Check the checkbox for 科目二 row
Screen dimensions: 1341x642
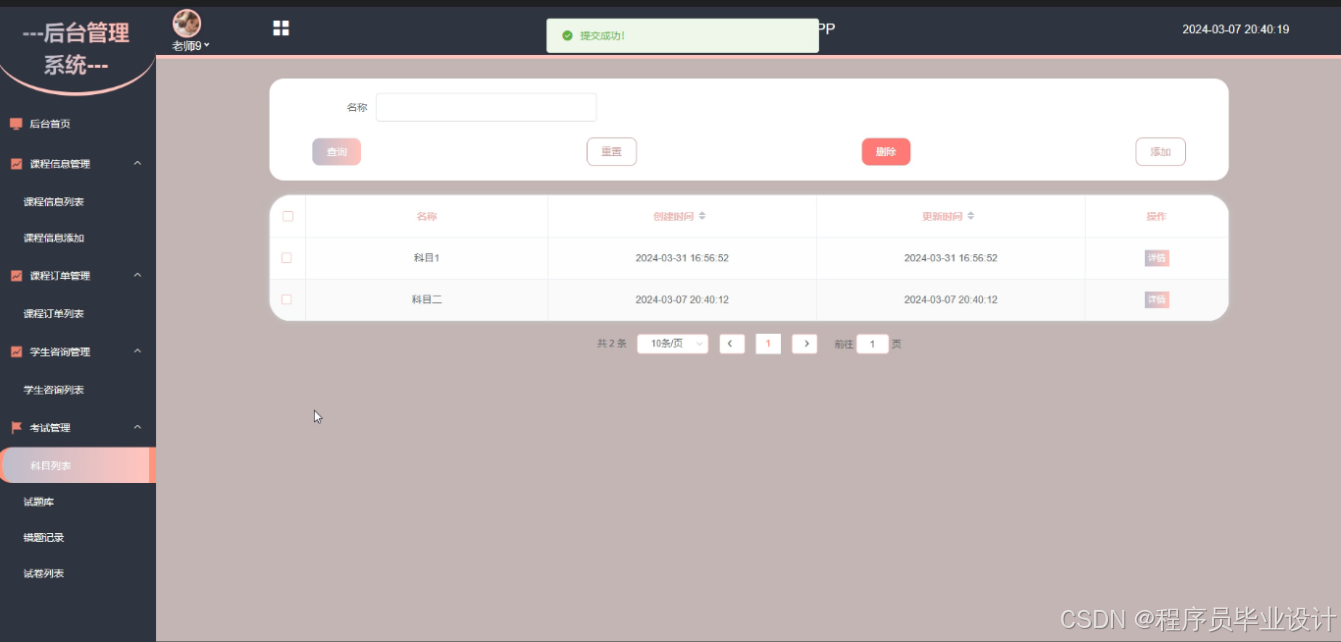tap(288, 299)
